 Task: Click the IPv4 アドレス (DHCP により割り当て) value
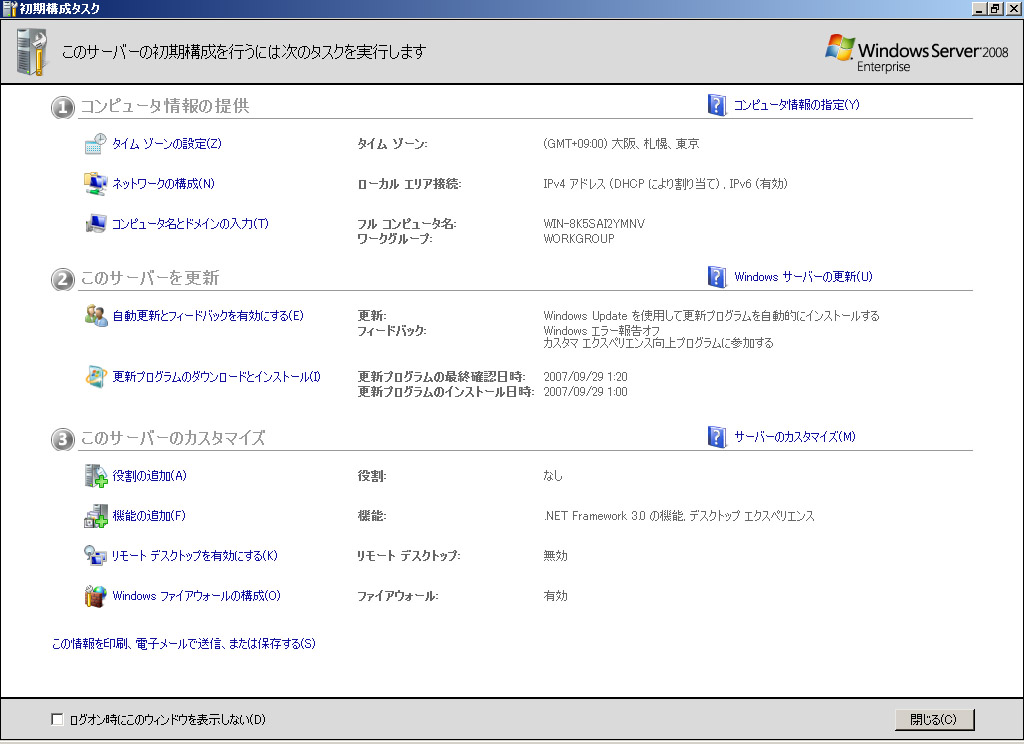pos(632,184)
